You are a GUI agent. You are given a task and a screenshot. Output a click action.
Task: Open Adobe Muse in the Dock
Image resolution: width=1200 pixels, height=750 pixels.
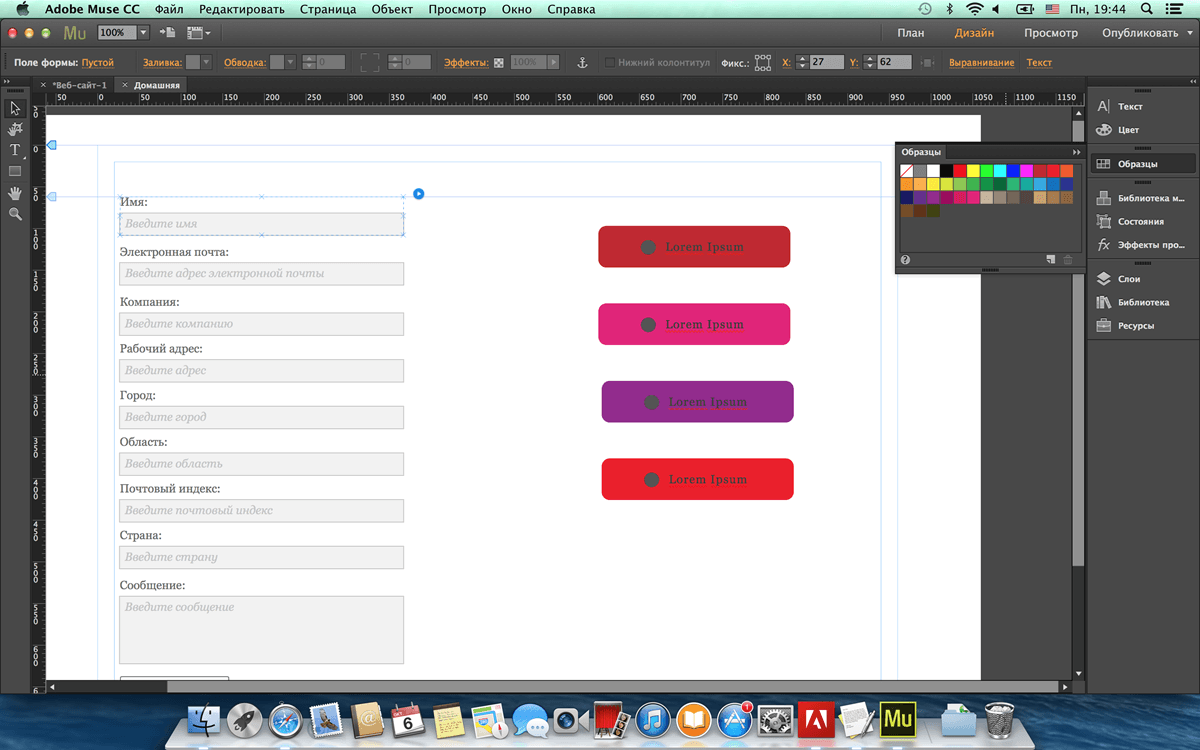tap(897, 719)
